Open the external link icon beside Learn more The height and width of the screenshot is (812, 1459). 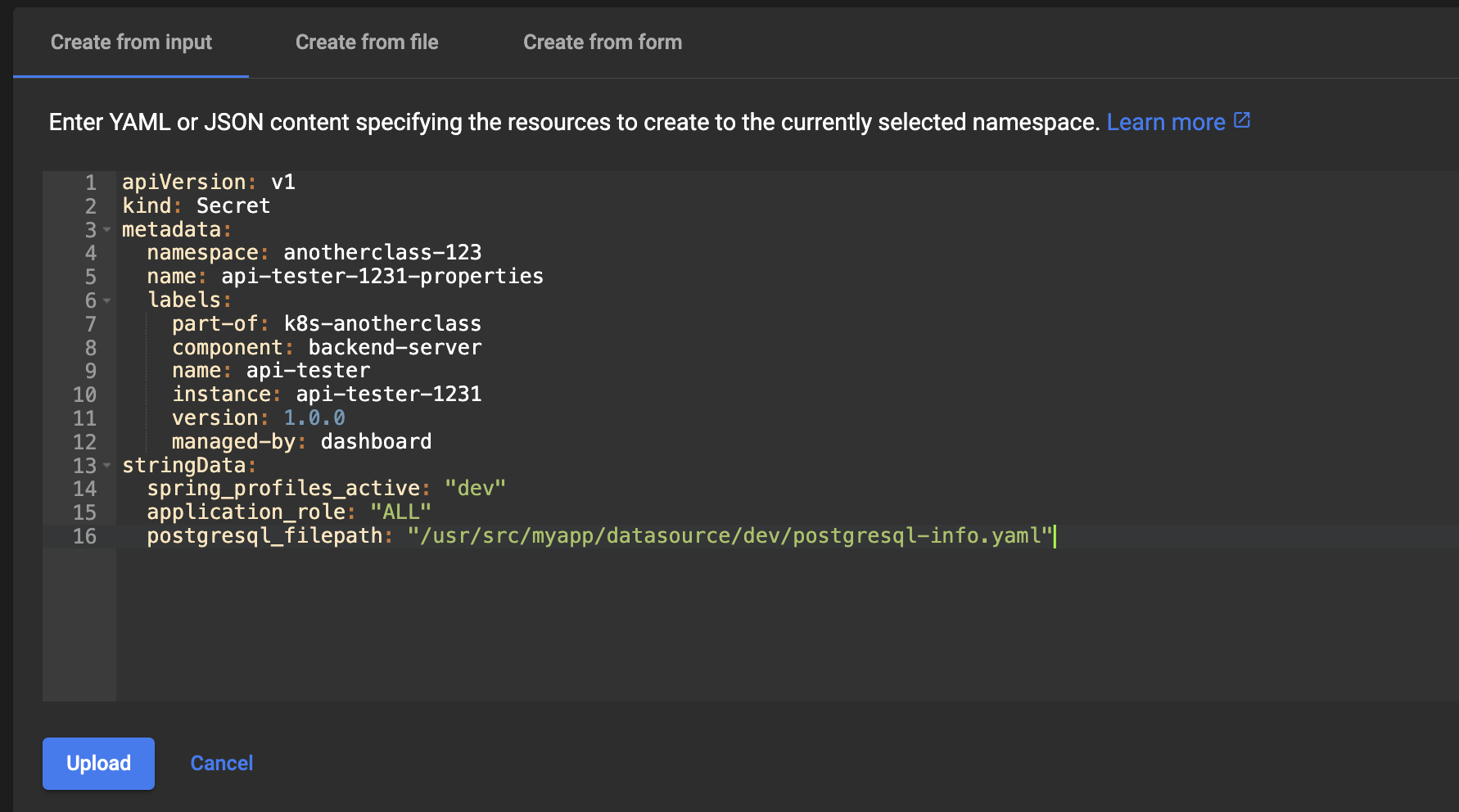(x=1242, y=121)
